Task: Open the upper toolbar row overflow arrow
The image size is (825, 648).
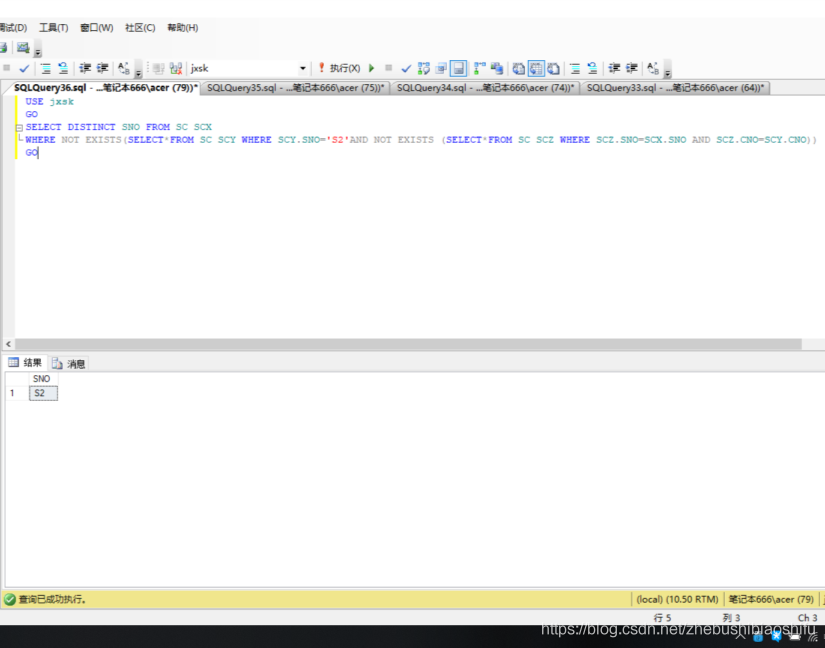Action: [x=37, y=49]
